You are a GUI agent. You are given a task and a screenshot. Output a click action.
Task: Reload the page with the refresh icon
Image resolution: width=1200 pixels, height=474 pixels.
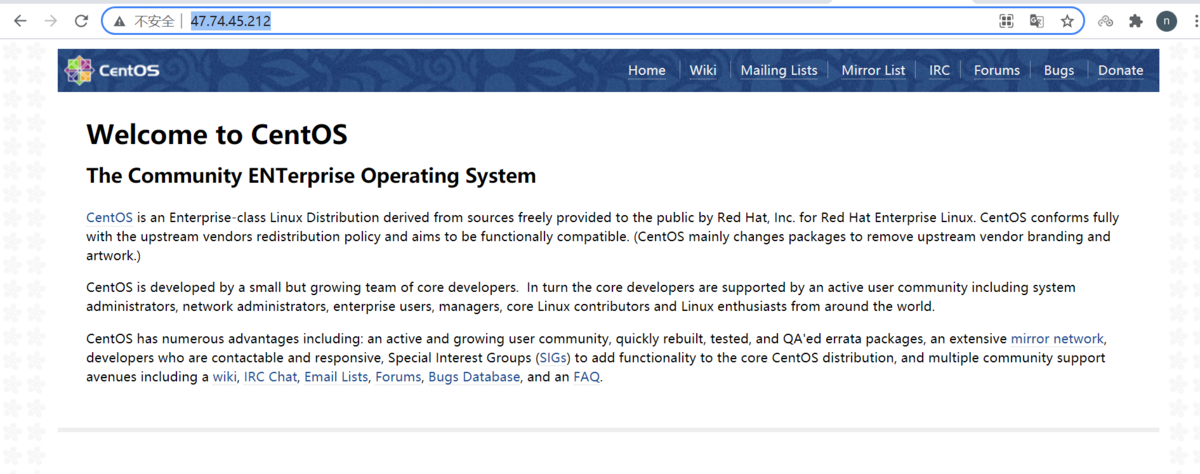point(82,21)
